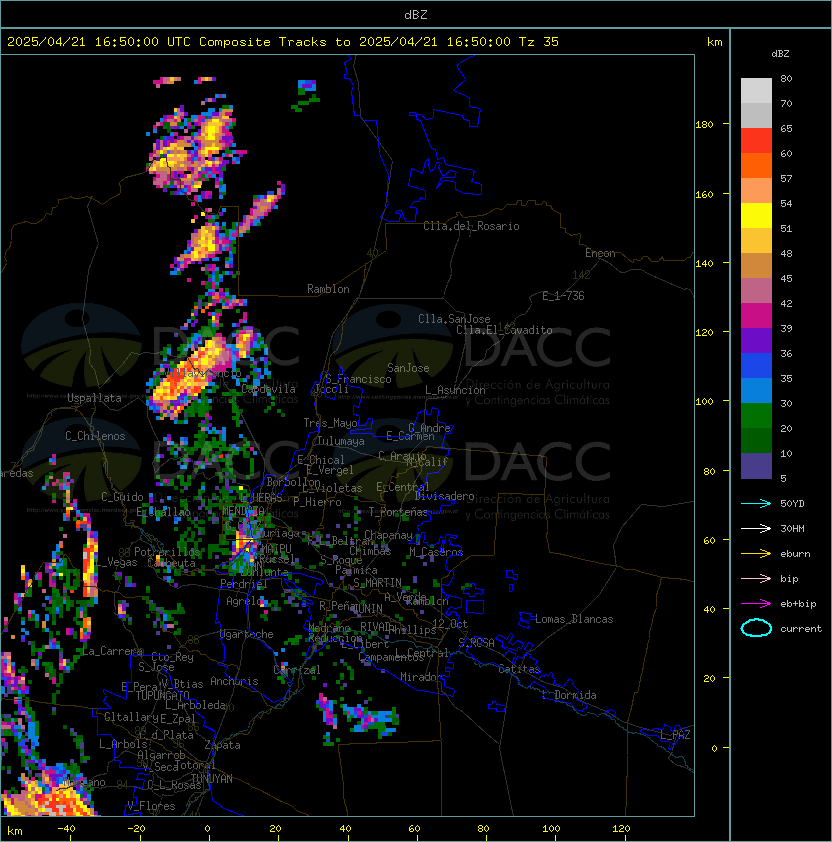Pick the royal blue 35–36 dBZ swatch
Viewport: 832px width, 842px height.
756,365
